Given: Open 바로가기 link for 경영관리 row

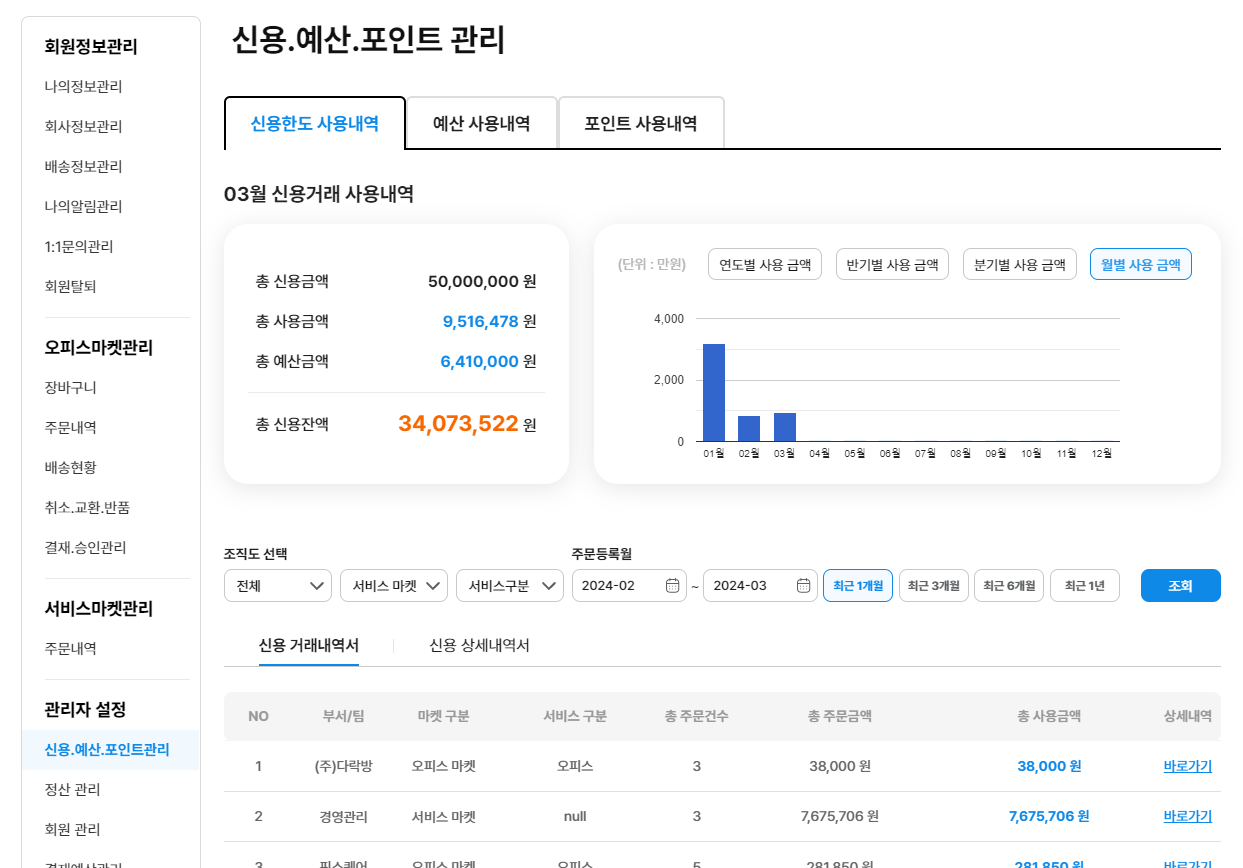Looking at the screenshot, I should 1187,817.
